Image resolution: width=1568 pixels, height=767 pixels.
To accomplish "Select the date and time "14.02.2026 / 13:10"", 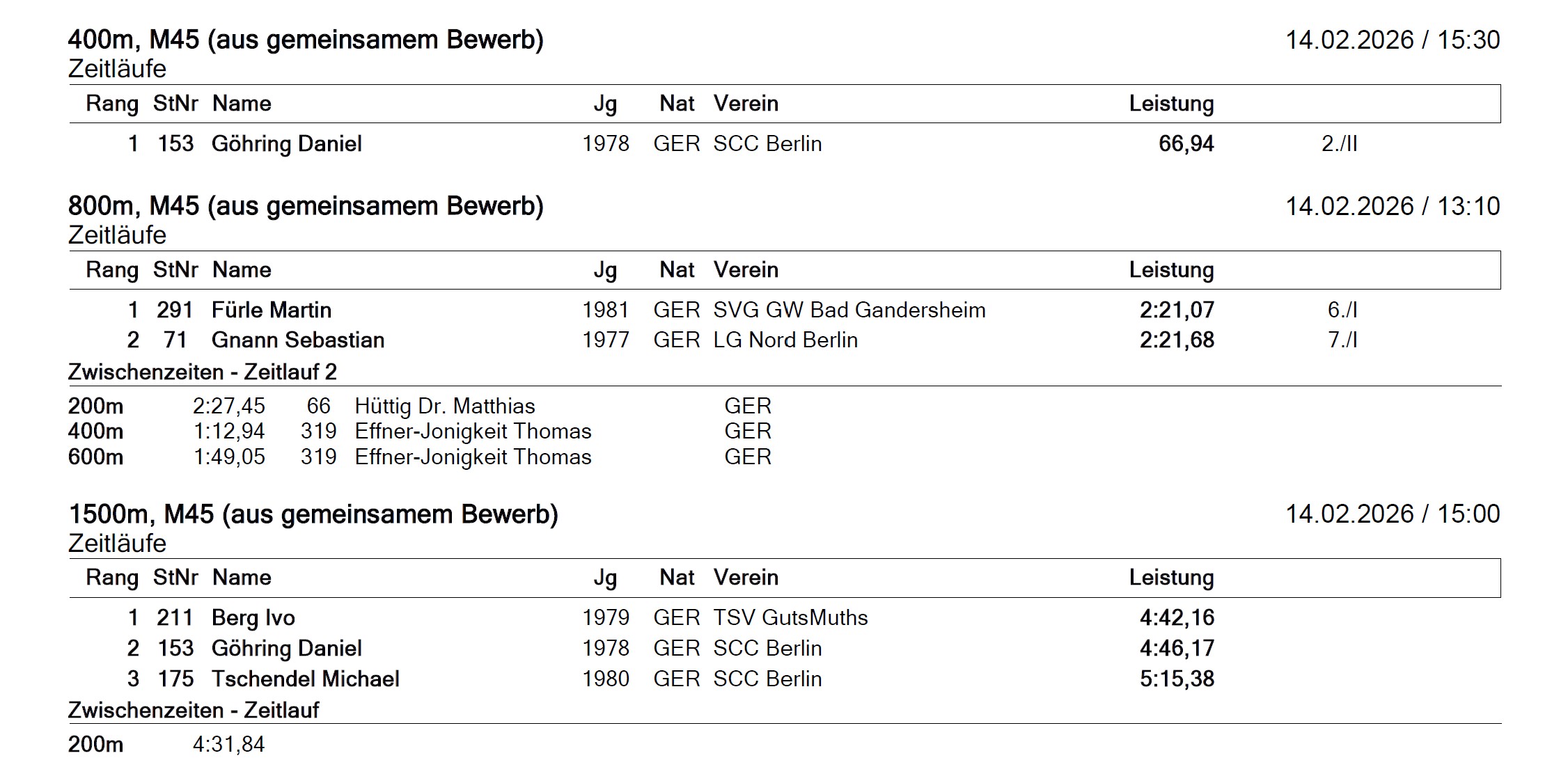I will (x=1392, y=206).
